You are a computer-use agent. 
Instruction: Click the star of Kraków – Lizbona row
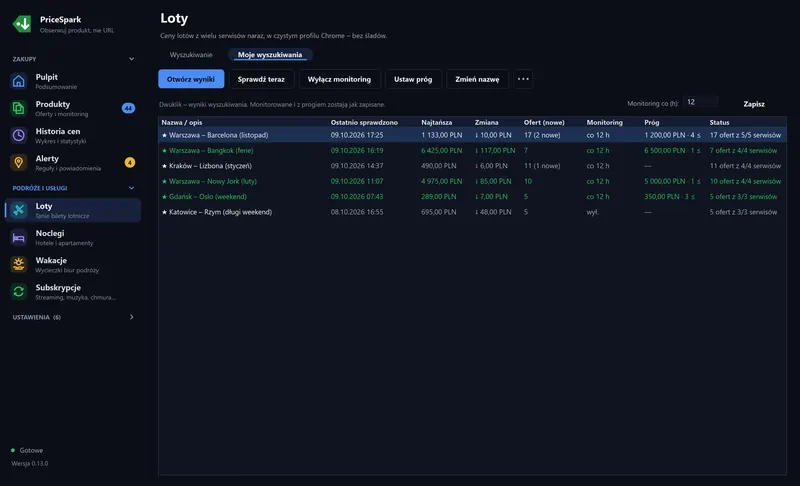coord(164,166)
